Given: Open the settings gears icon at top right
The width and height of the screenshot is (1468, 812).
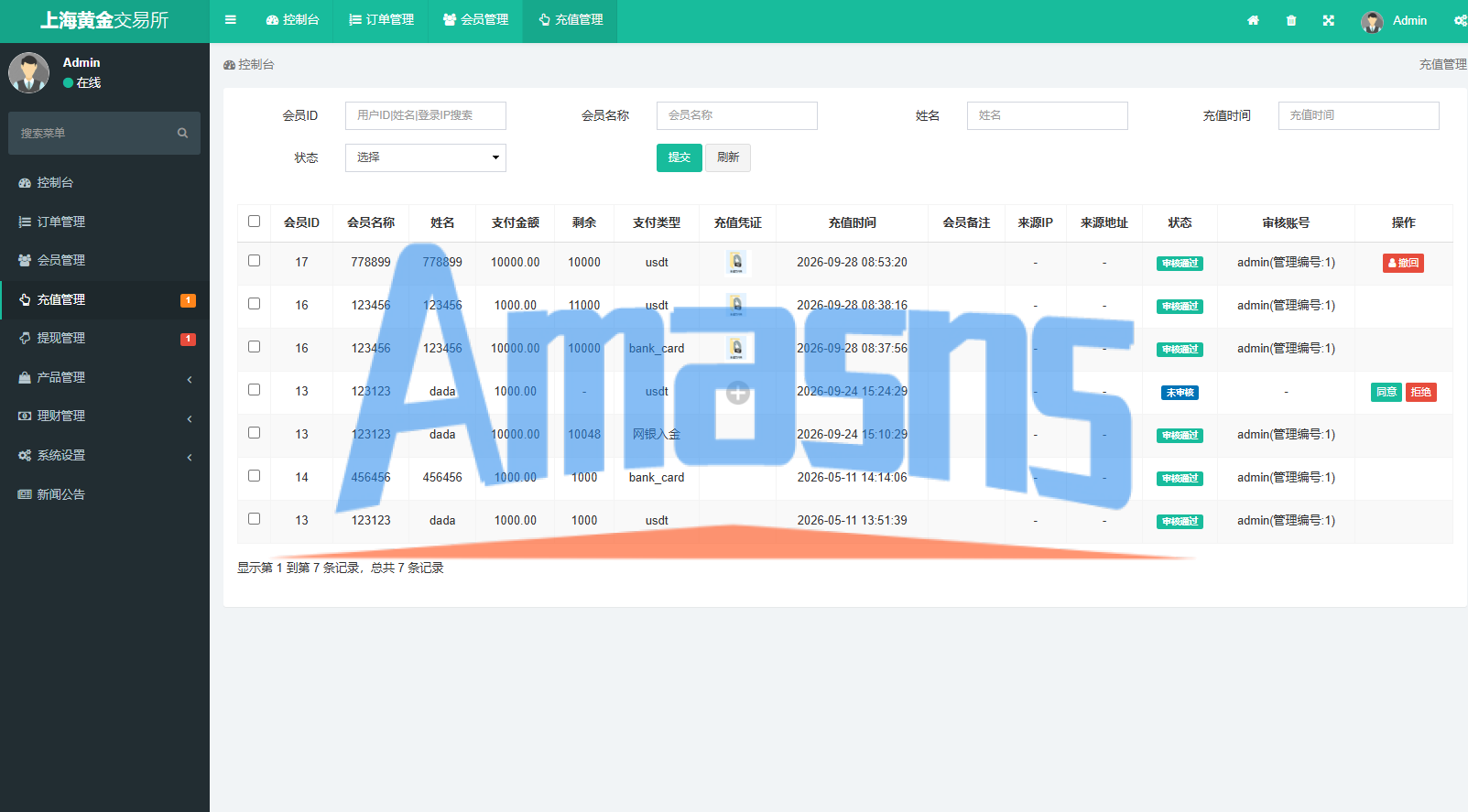Looking at the screenshot, I should (x=1460, y=20).
